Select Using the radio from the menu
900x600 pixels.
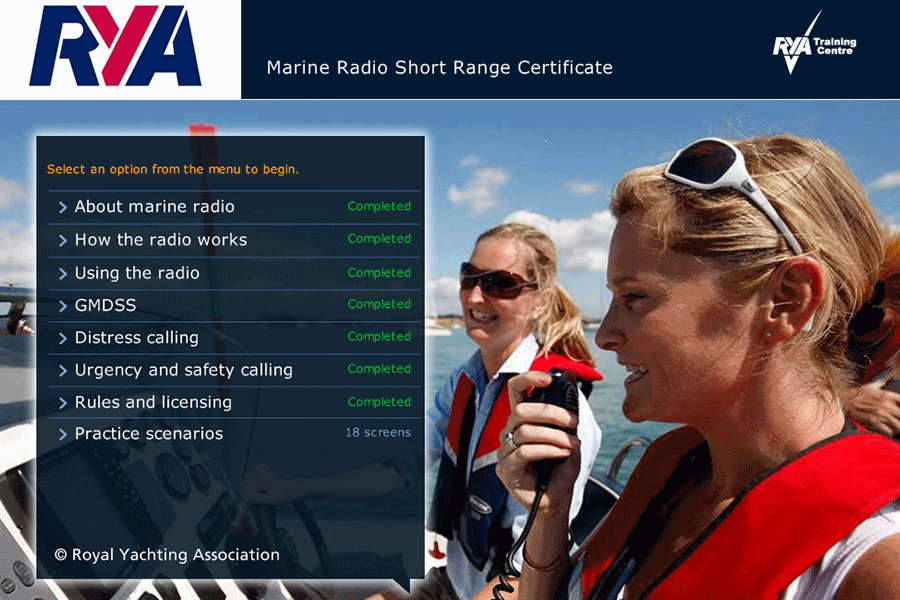234,273
